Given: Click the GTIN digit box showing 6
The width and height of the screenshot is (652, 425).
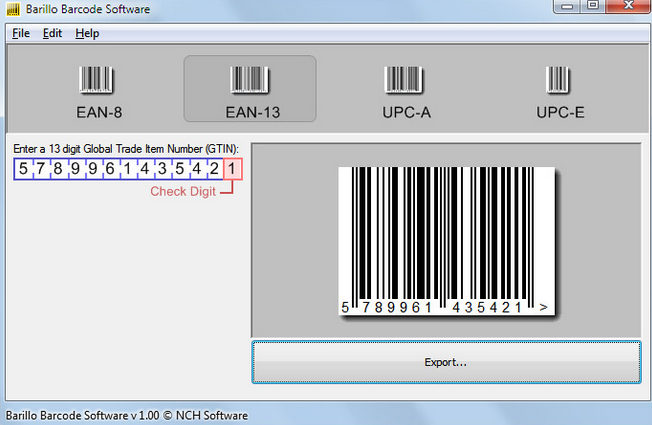Looking at the screenshot, I should tap(110, 169).
